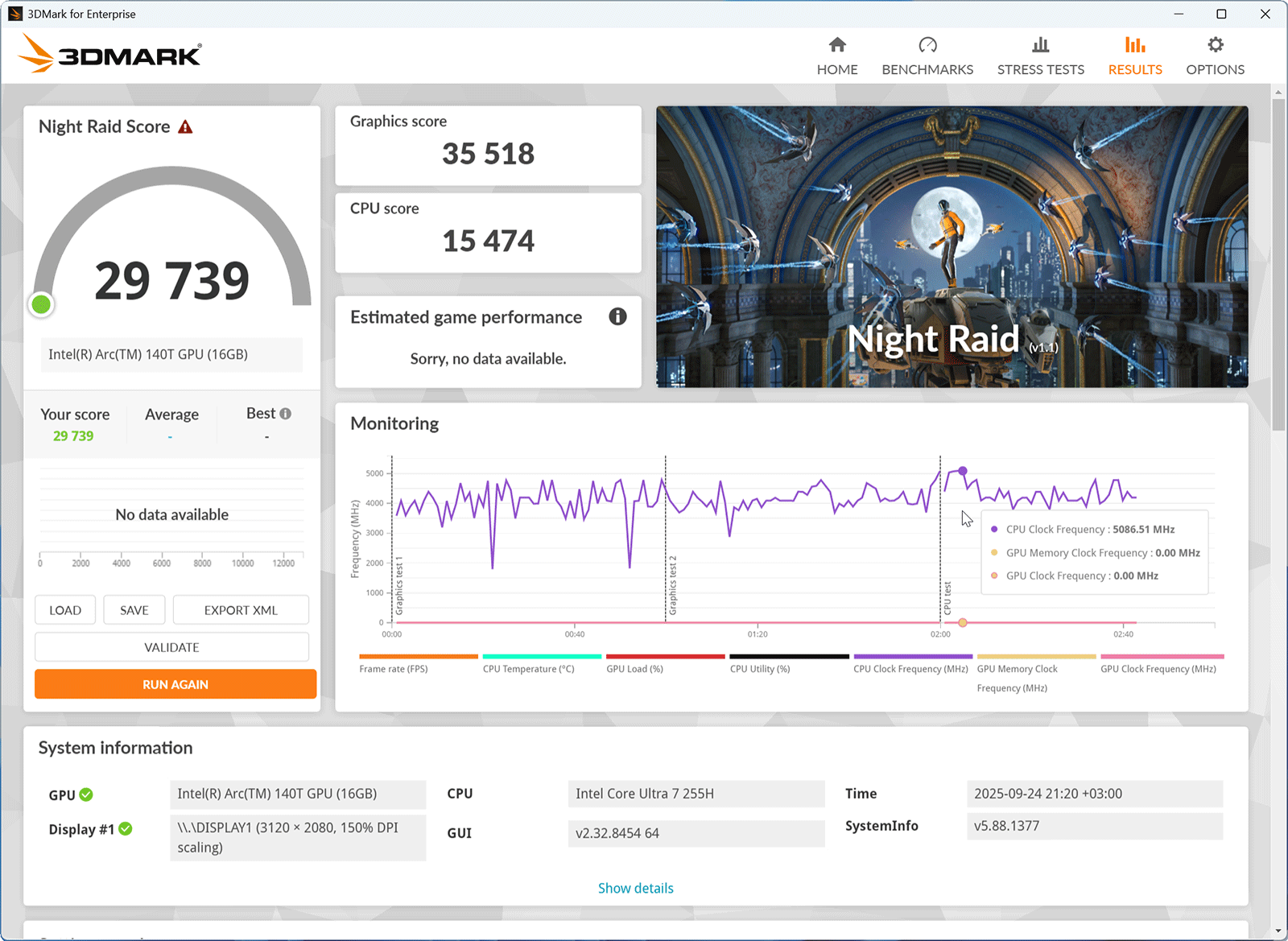Open the Show details link
The width and height of the screenshot is (1288, 941).
[636, 888]
